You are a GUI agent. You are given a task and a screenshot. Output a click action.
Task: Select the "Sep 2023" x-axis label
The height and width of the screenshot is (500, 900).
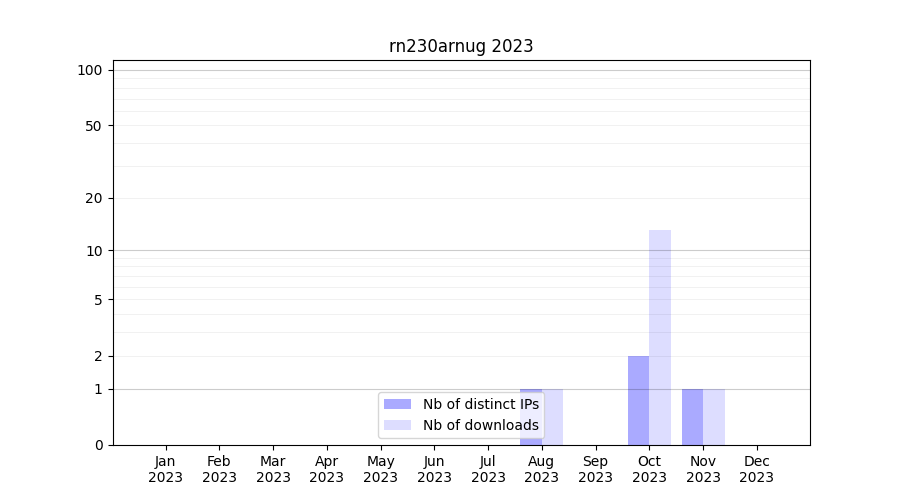[595, 469]
